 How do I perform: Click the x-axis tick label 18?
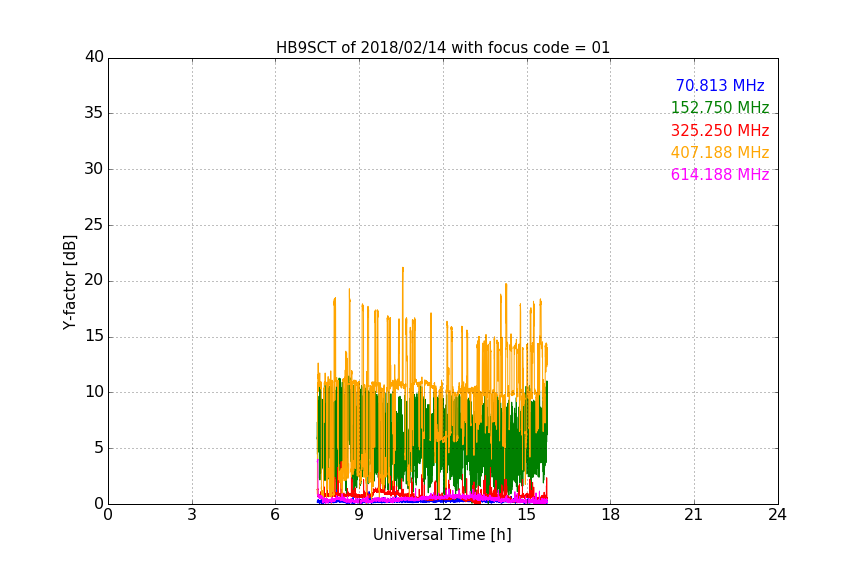[611, 515]
